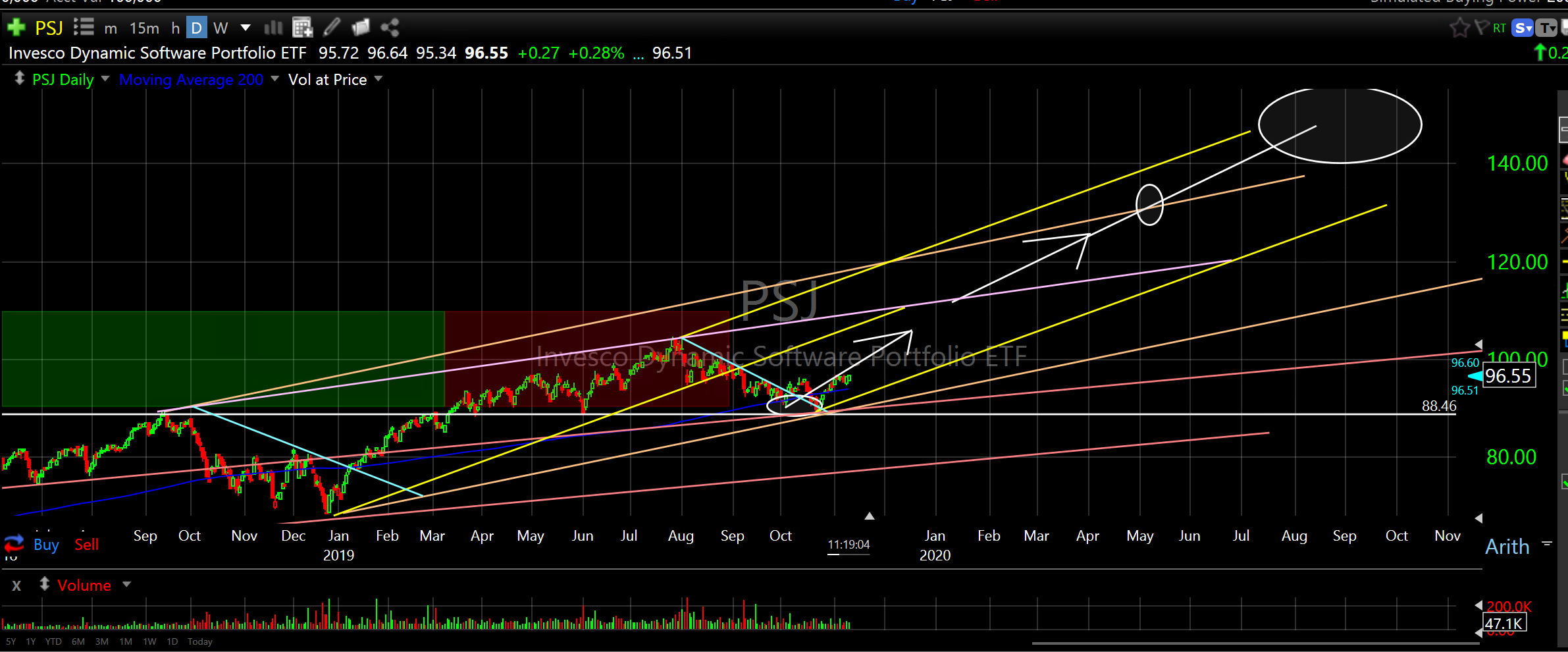Expand the PSJ Daily dropdown
Screen dimensions: 1568x652
point(105,79)
